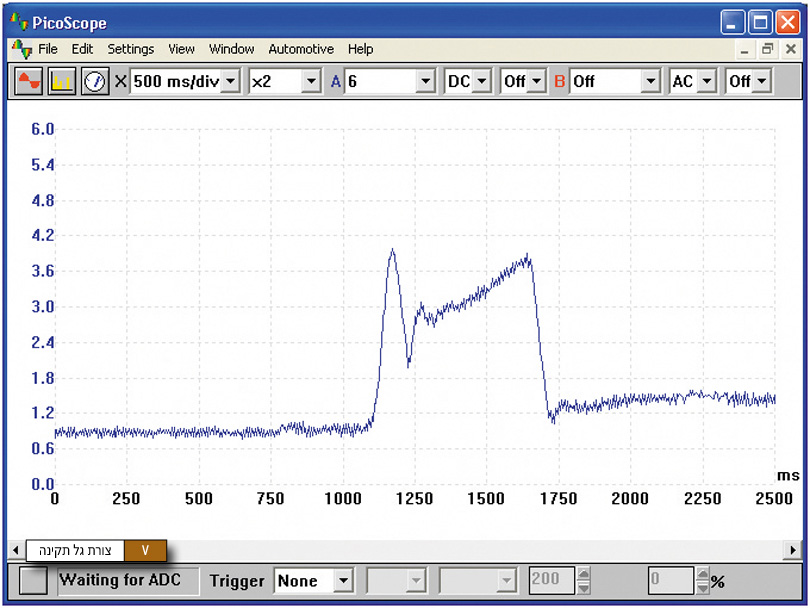Click the meter gauge icon

click(95, 81)
